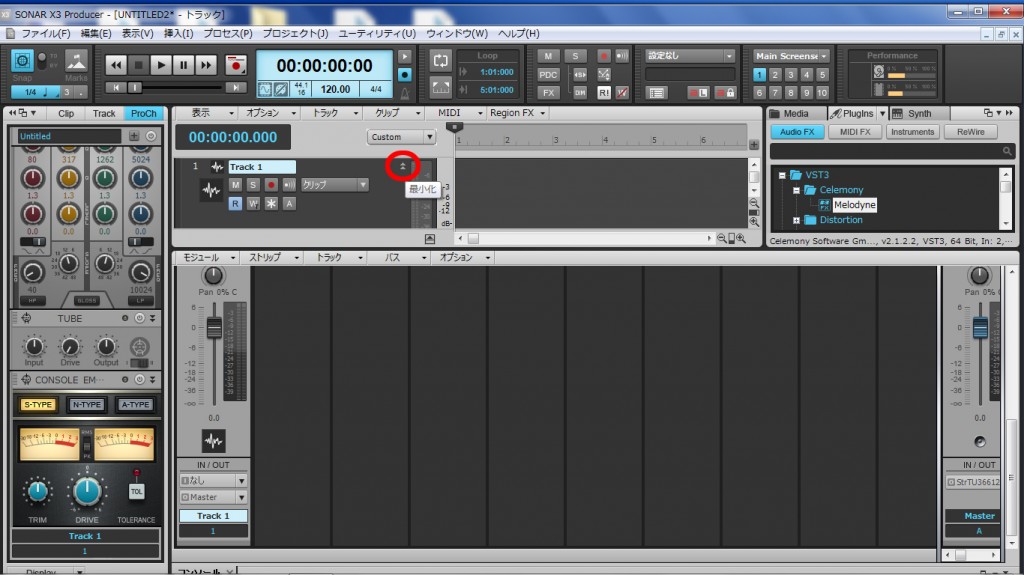Select screenset number 5
1024x575 pixels.
click(822, 75)
